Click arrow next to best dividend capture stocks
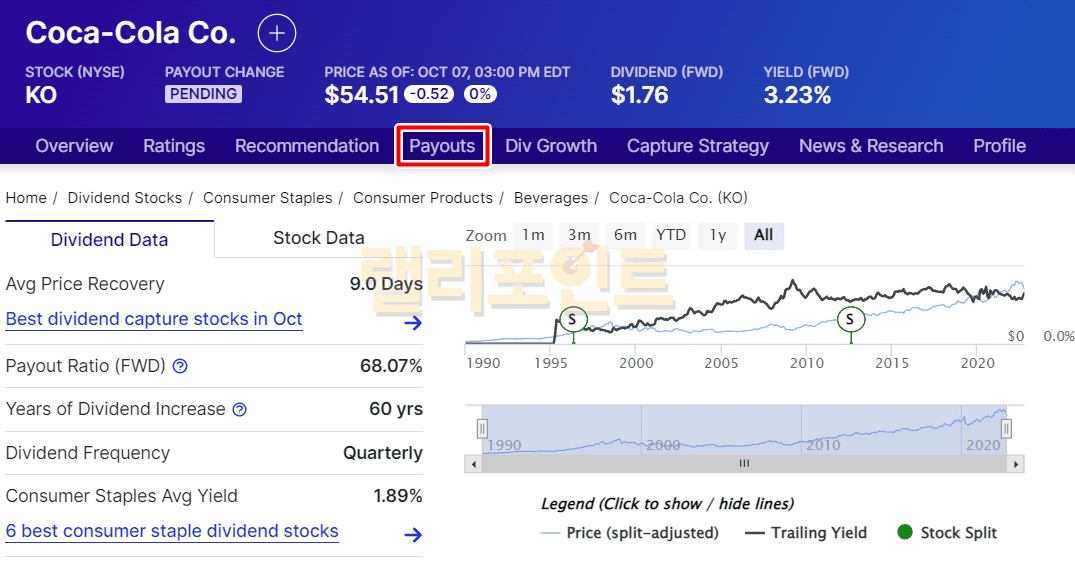The height and width of the screenshot is (561, 1075). [412, 322]
